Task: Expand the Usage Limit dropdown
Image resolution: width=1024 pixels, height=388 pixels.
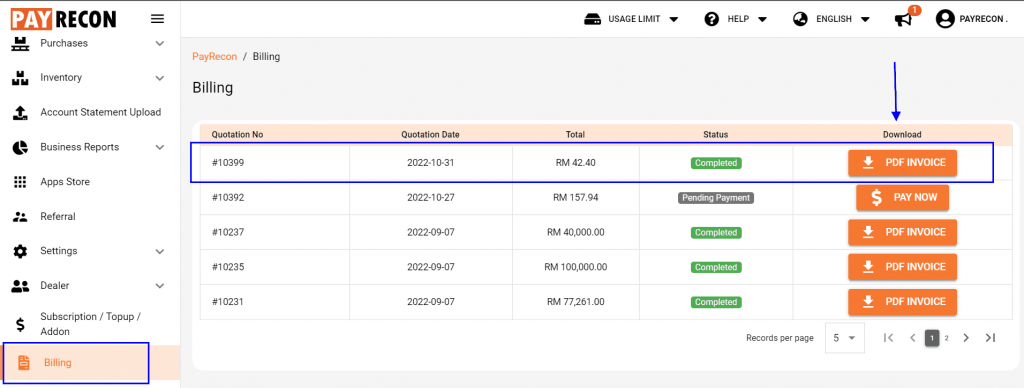Action: (x=631, y=19)
